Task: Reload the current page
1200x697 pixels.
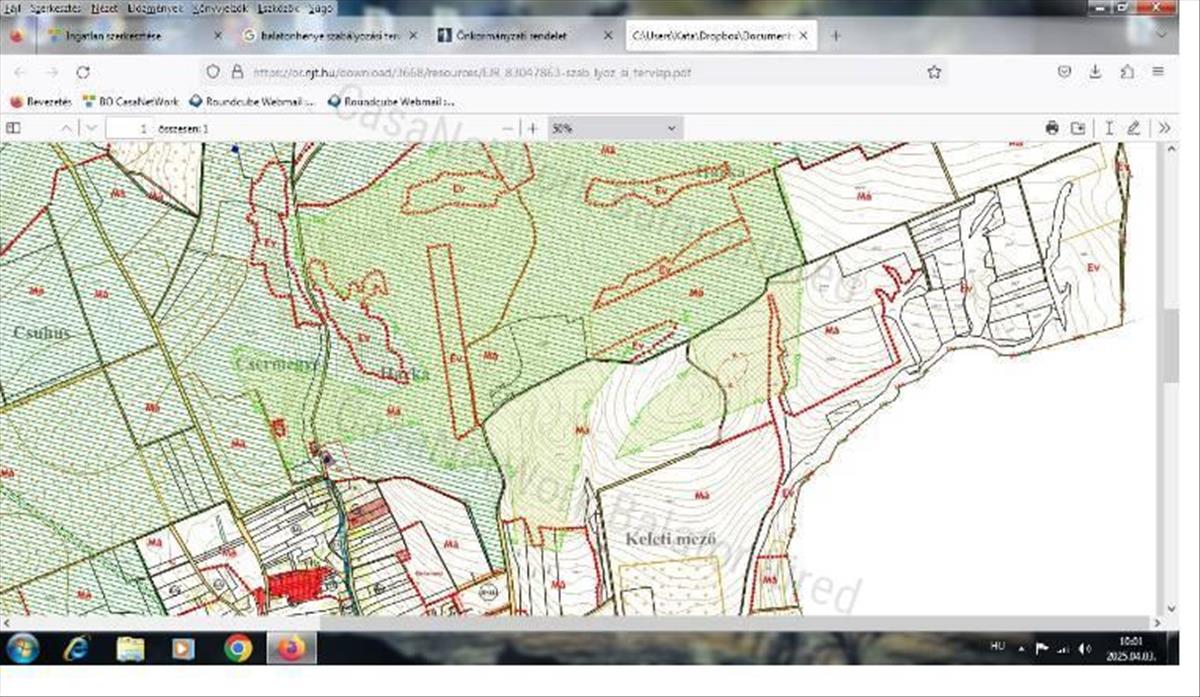Action: coord(83,72)
